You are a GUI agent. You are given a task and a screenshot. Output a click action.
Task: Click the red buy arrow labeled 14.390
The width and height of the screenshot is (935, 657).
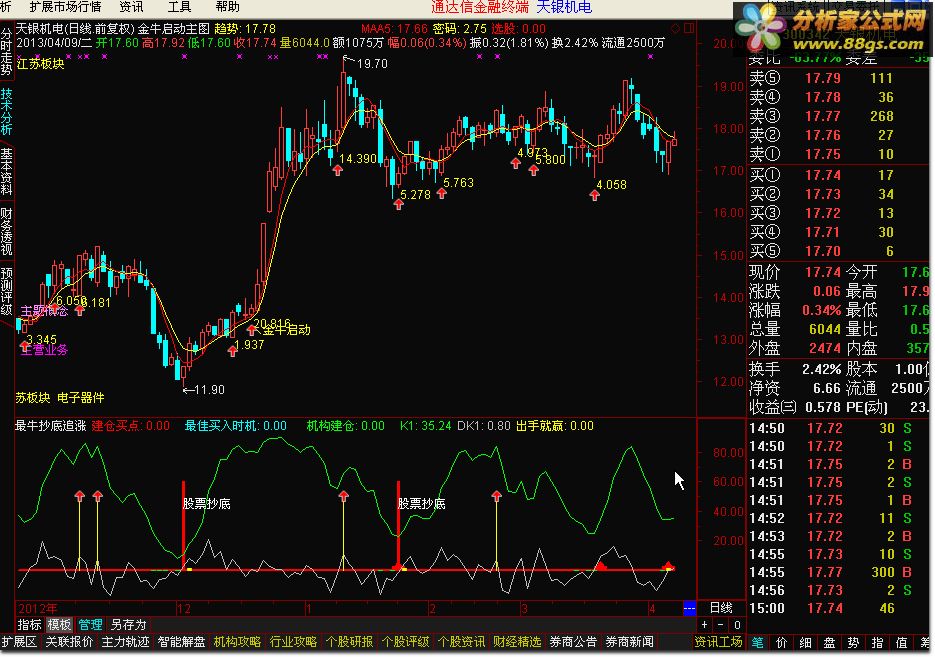point(338,170)
